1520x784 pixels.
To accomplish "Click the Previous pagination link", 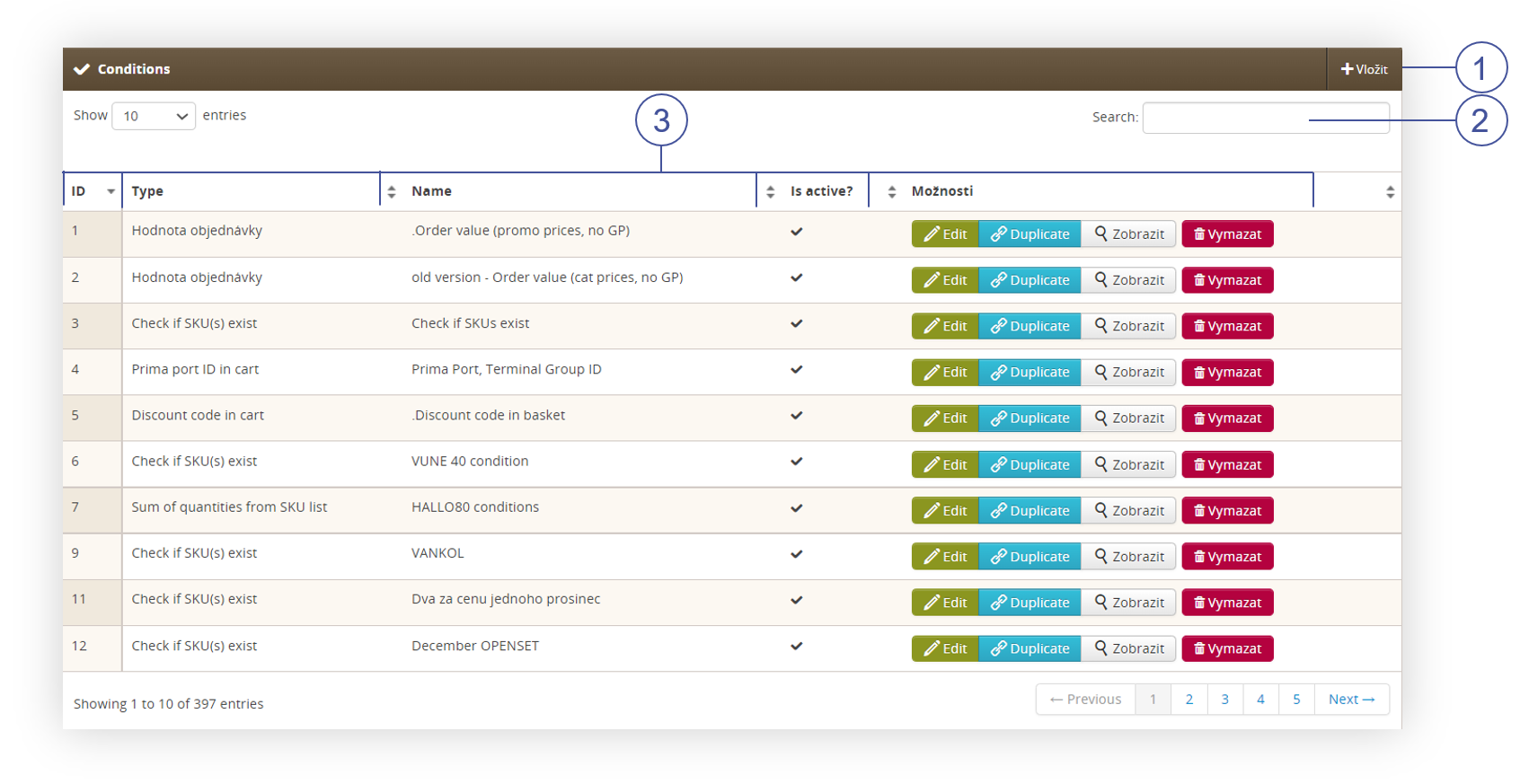I will tap(1086, 700).
